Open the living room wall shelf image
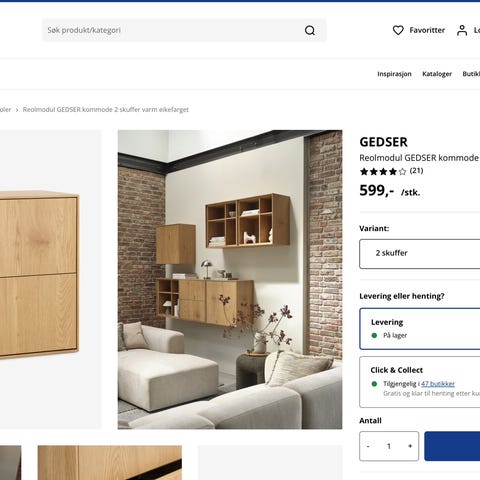 tap(230, 279)
